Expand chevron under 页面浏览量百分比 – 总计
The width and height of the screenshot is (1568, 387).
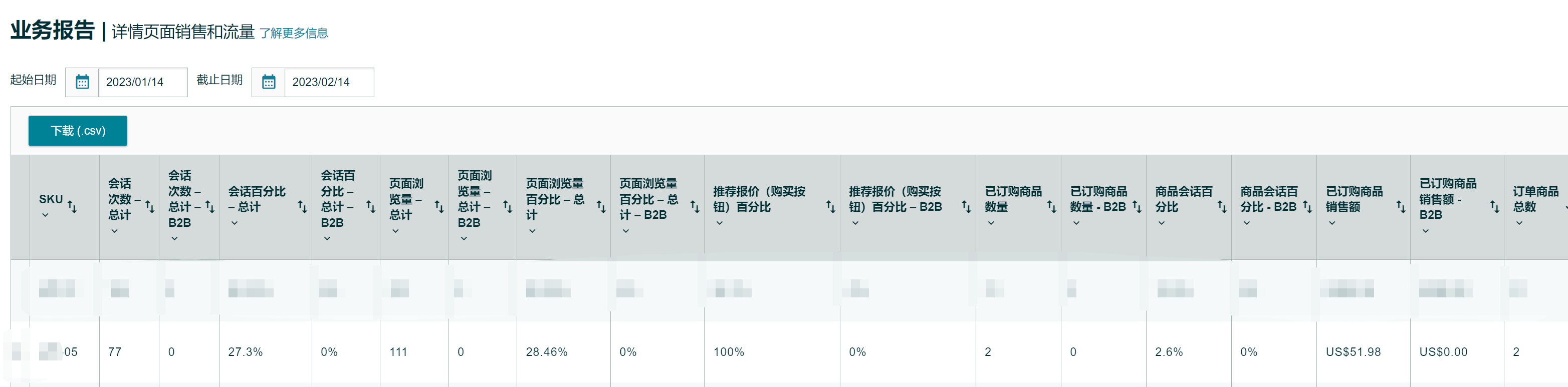click(x=532, y=231)
